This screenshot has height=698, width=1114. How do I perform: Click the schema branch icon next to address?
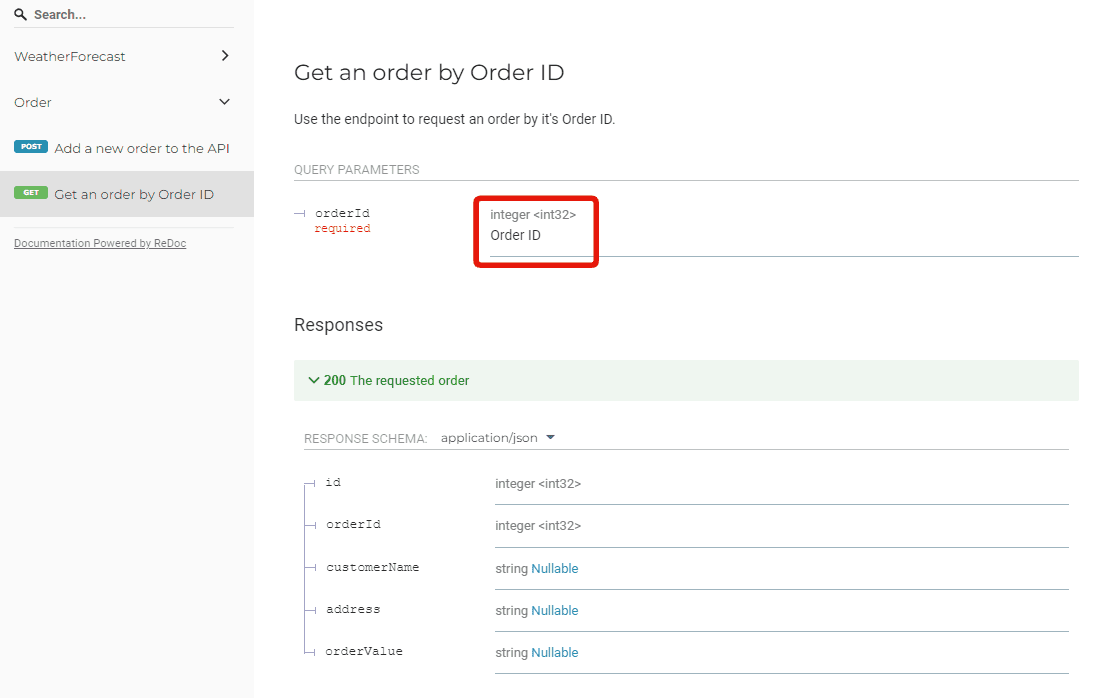(x=308, y=609)
